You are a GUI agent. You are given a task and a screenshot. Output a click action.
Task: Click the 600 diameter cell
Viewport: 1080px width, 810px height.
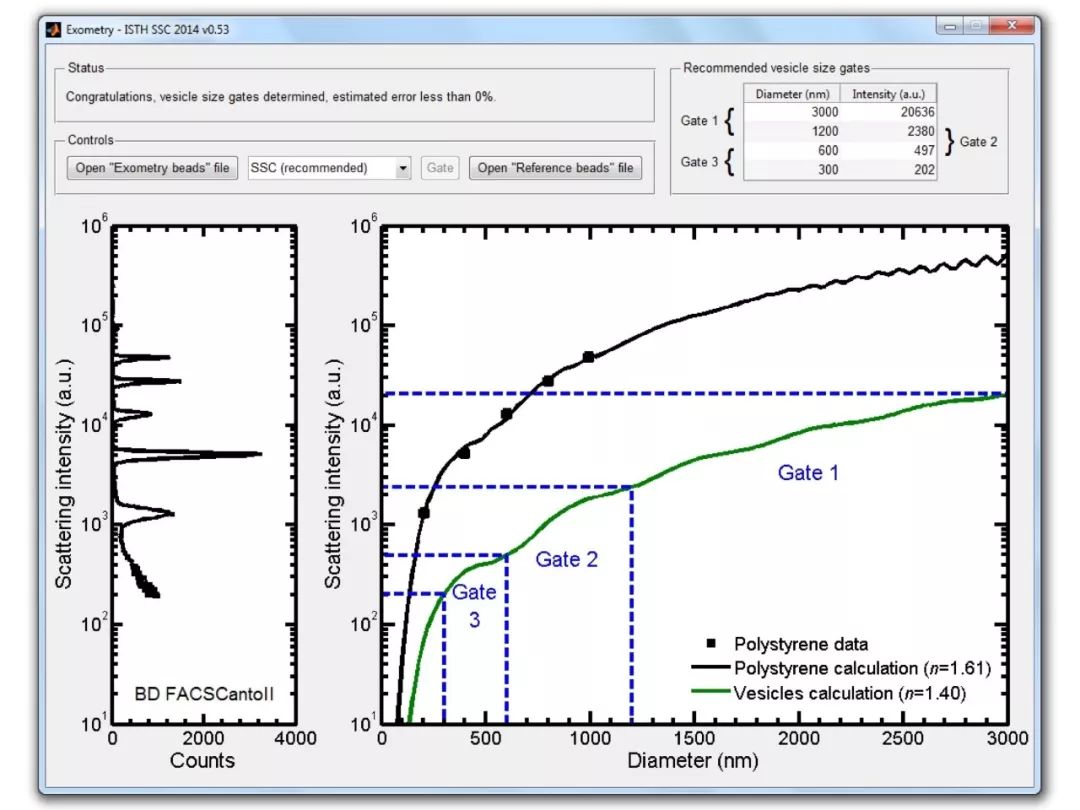click(792, 150)
